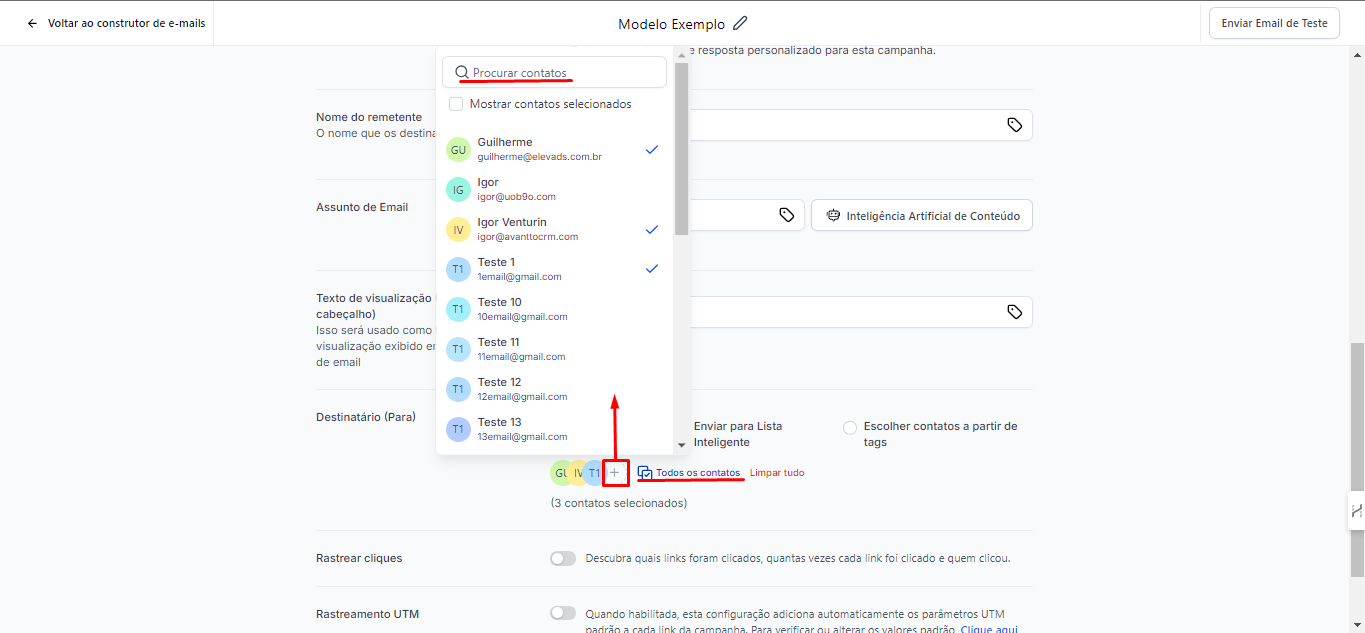Click tag icon in preview text field
1365x633 pixels.
pos(1014,312)
